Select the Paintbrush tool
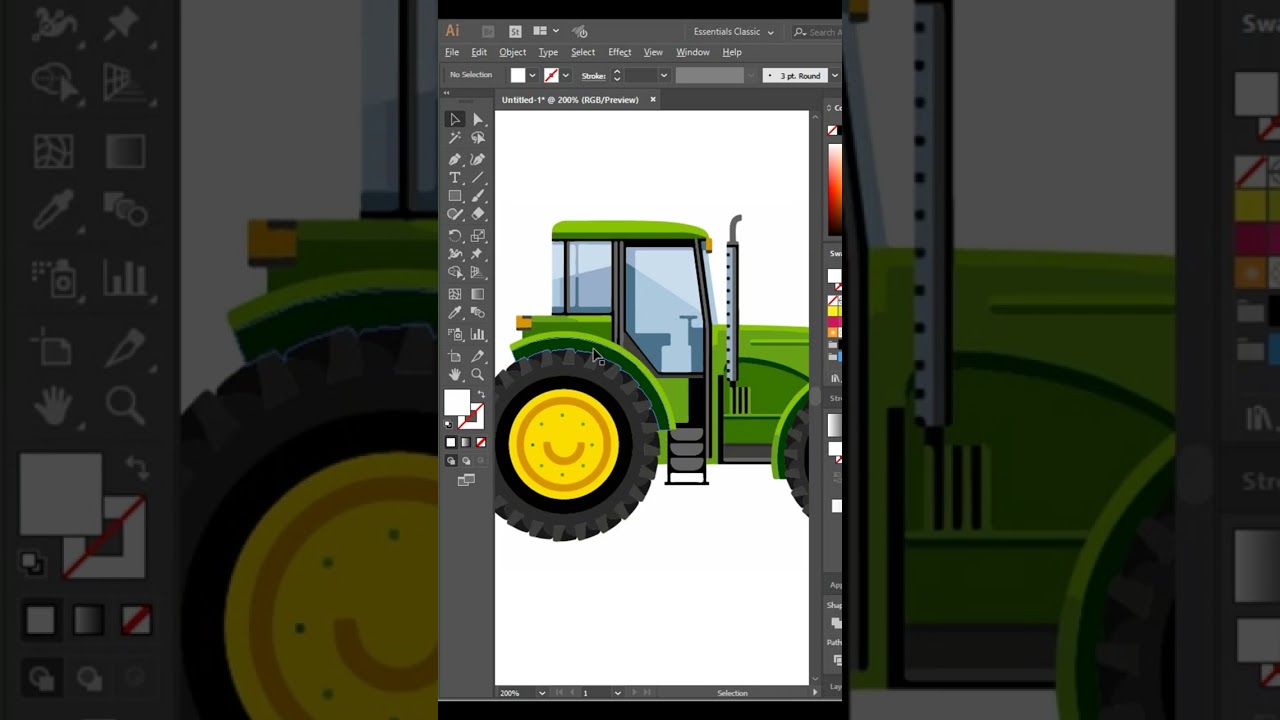 click(478, 196)
